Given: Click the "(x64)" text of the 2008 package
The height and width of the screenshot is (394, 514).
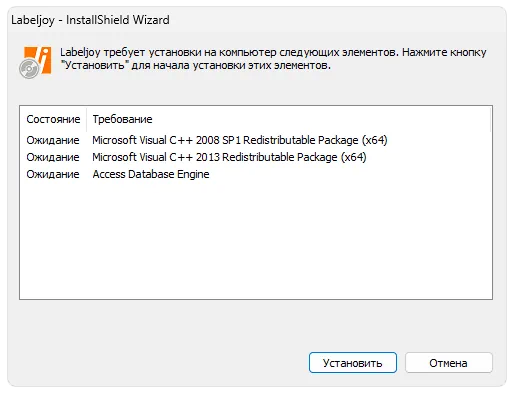Looking at the screenshot, I should coord(375,140).
